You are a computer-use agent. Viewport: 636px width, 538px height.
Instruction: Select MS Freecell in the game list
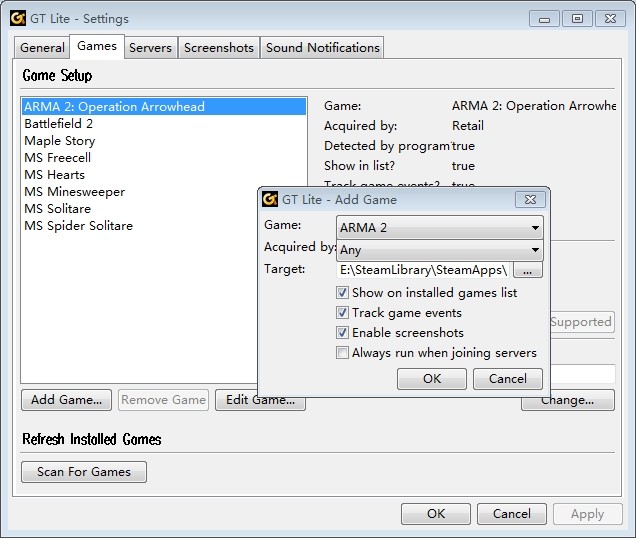[164, 157]
